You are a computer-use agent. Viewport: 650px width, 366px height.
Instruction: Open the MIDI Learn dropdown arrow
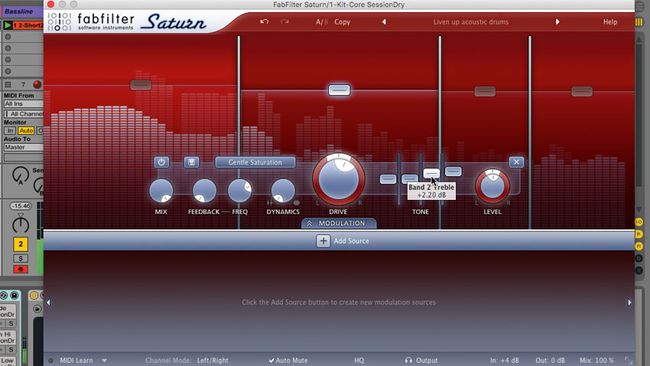[x=104, y=361]
